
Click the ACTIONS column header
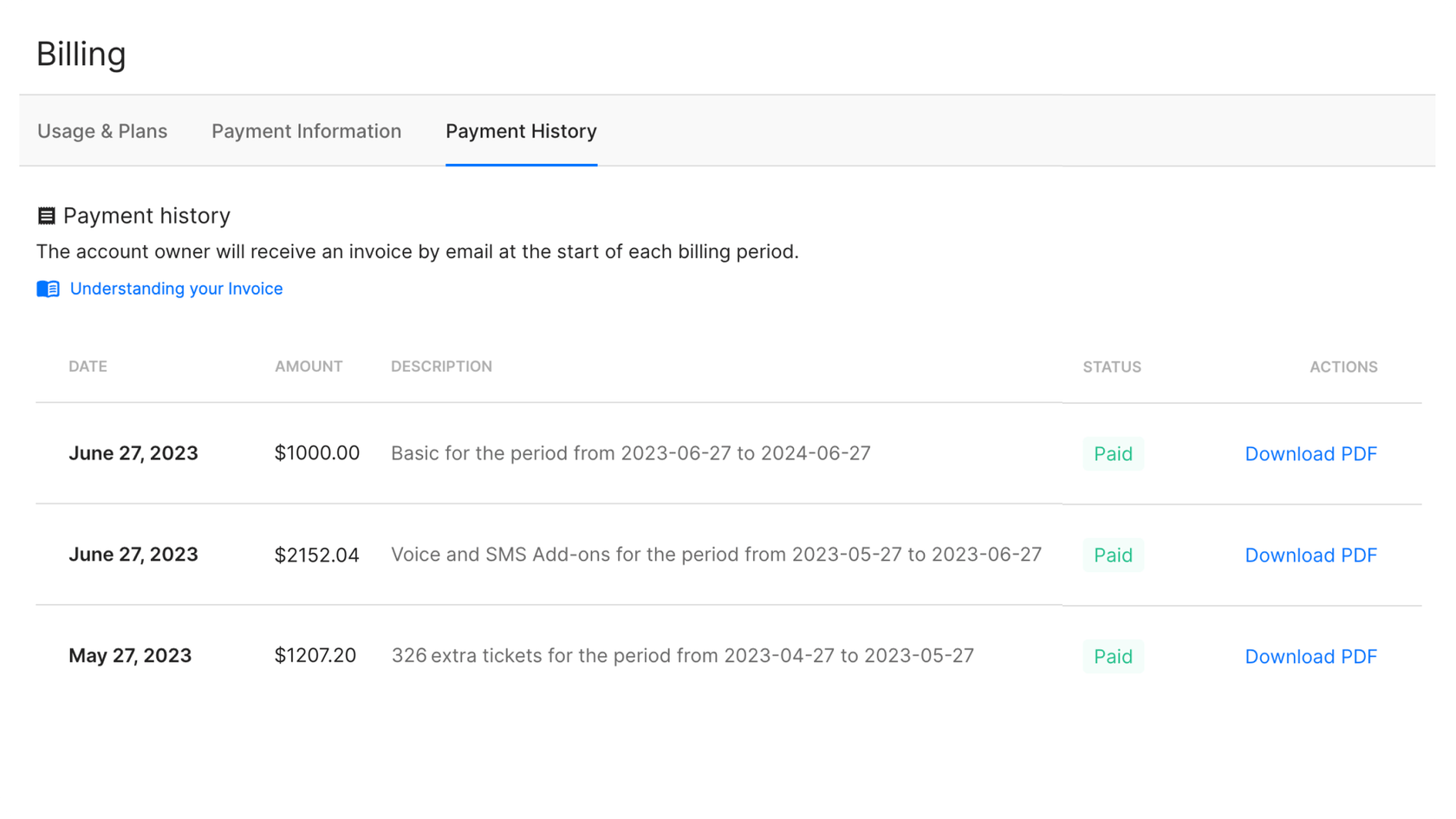1343,367
